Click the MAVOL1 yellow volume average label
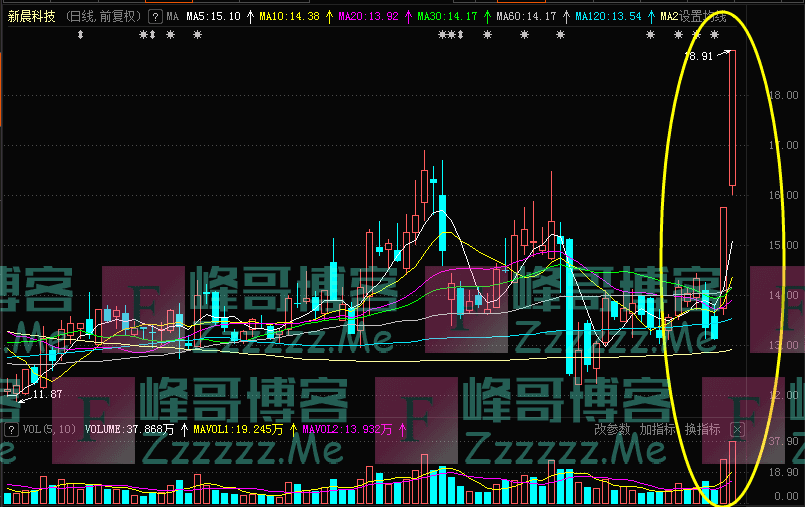This screenshot has height=507, width=805. click(233, 429)
